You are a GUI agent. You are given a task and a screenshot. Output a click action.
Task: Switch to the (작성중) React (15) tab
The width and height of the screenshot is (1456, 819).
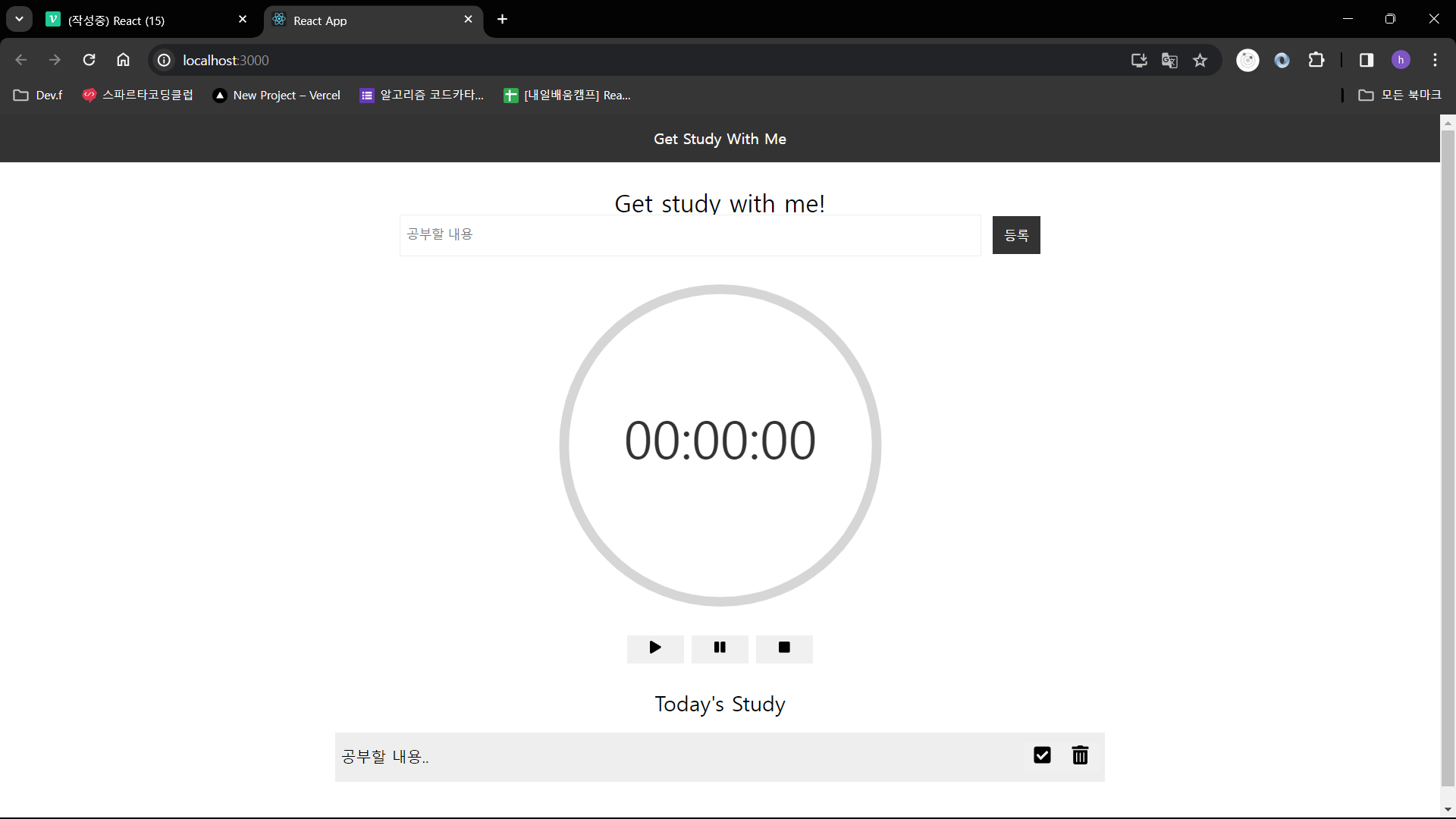[x=144, y=20]
